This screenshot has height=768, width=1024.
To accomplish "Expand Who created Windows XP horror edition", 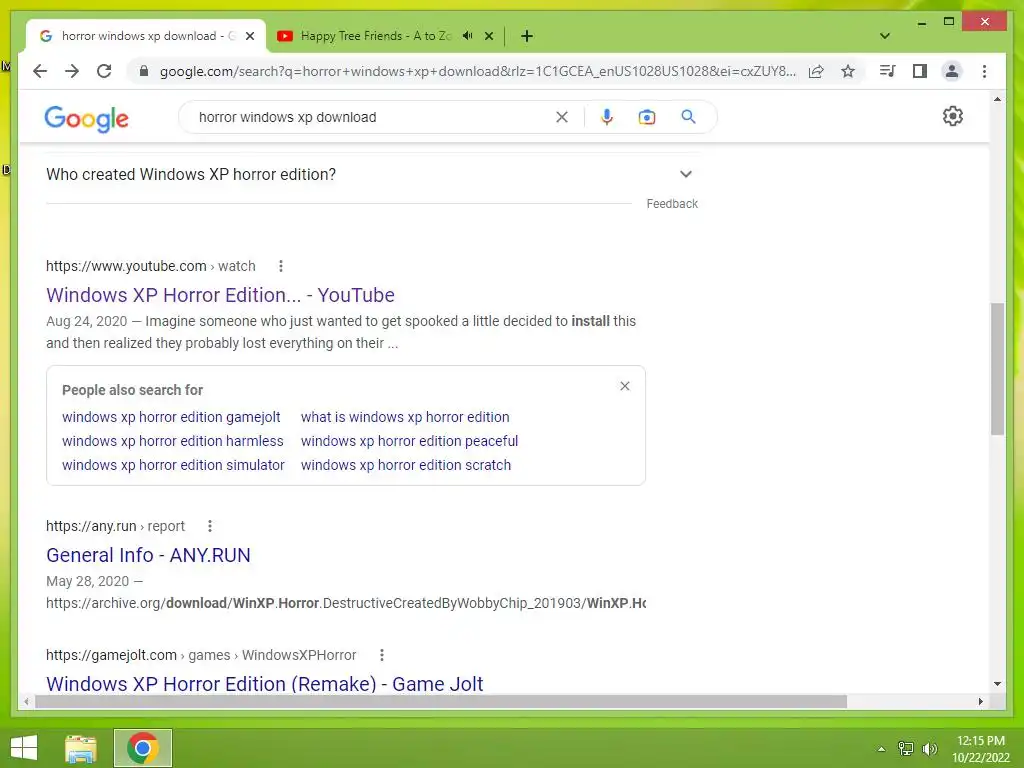I will (x=686, y=174).
